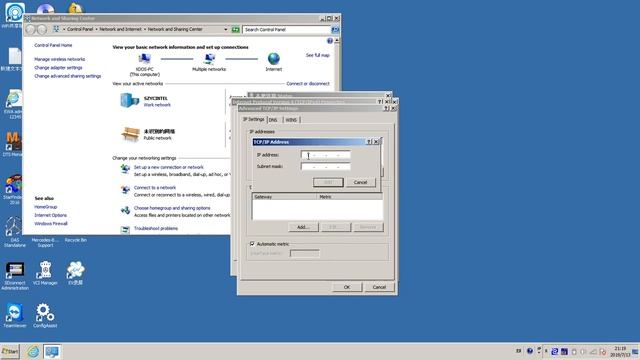Click OK in Advanced TCP/IP Settings
Image resolution: width=640 pixels, height=360 pixels.
coord(347,287)
